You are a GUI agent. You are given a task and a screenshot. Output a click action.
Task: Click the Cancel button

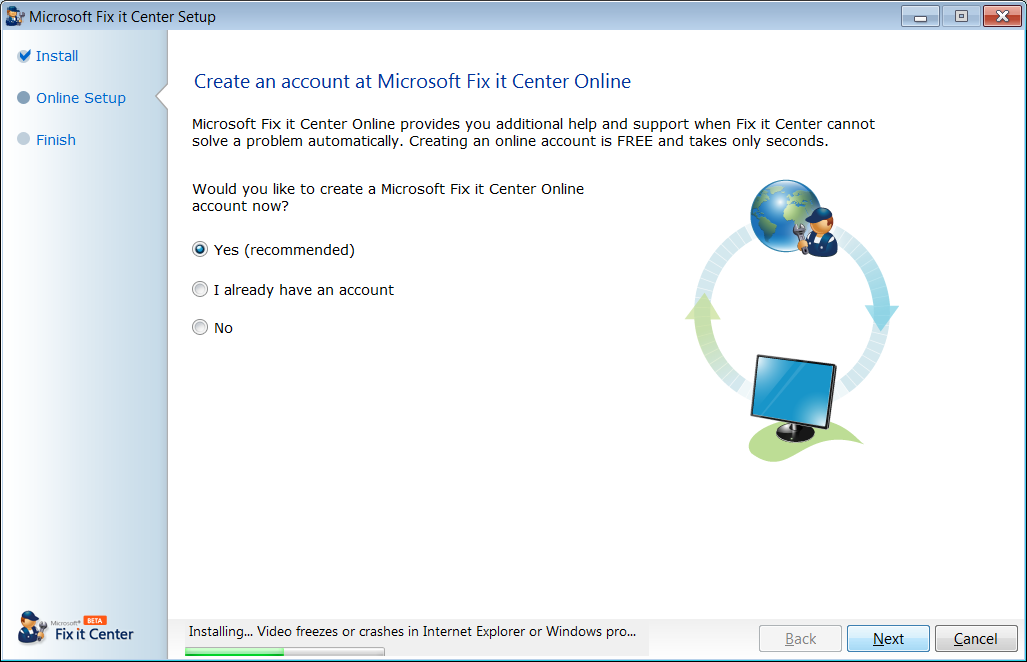pos(975,638)
